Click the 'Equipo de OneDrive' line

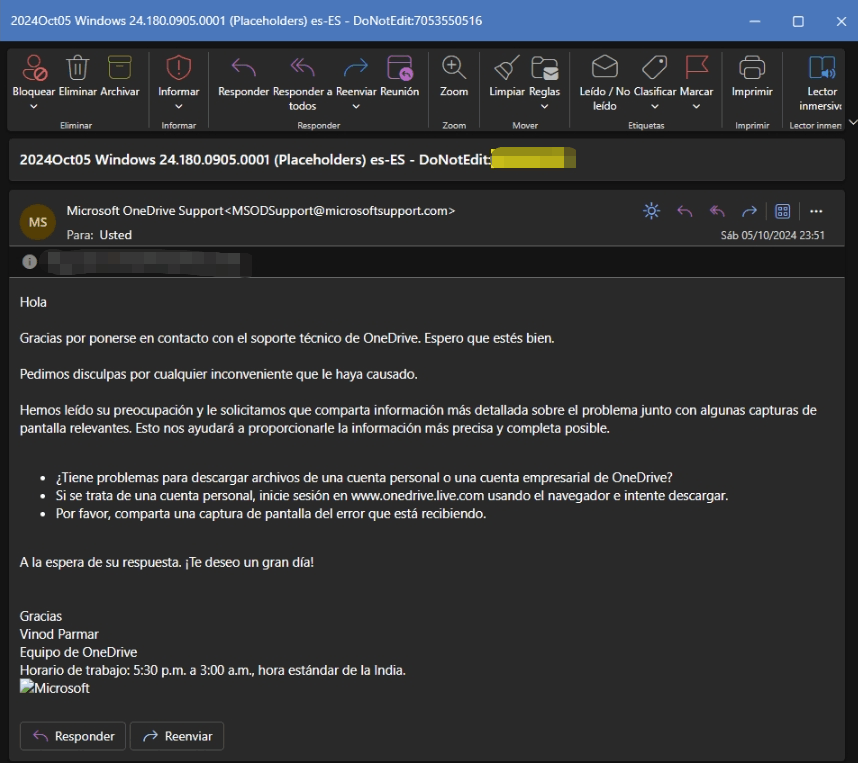click(x=78, y=652)
